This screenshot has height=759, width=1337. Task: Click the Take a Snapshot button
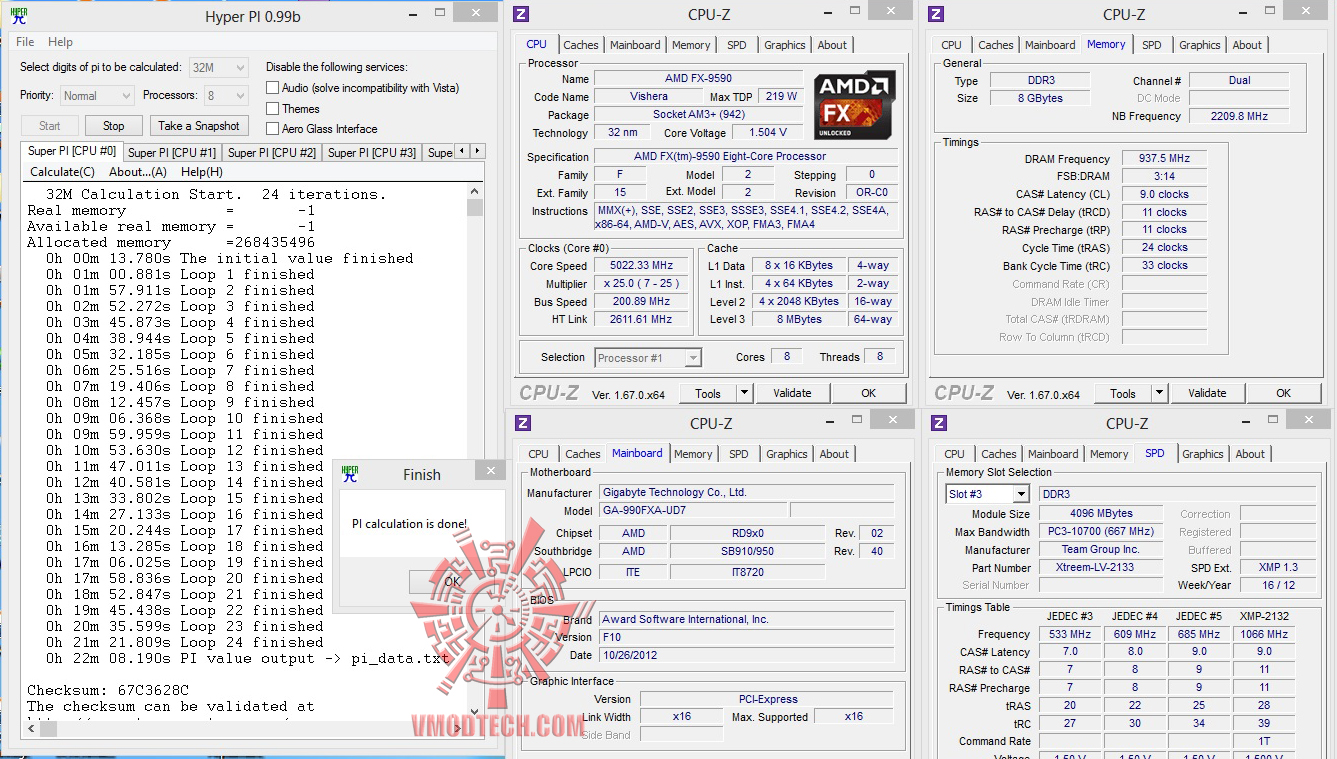coord(199,126)
